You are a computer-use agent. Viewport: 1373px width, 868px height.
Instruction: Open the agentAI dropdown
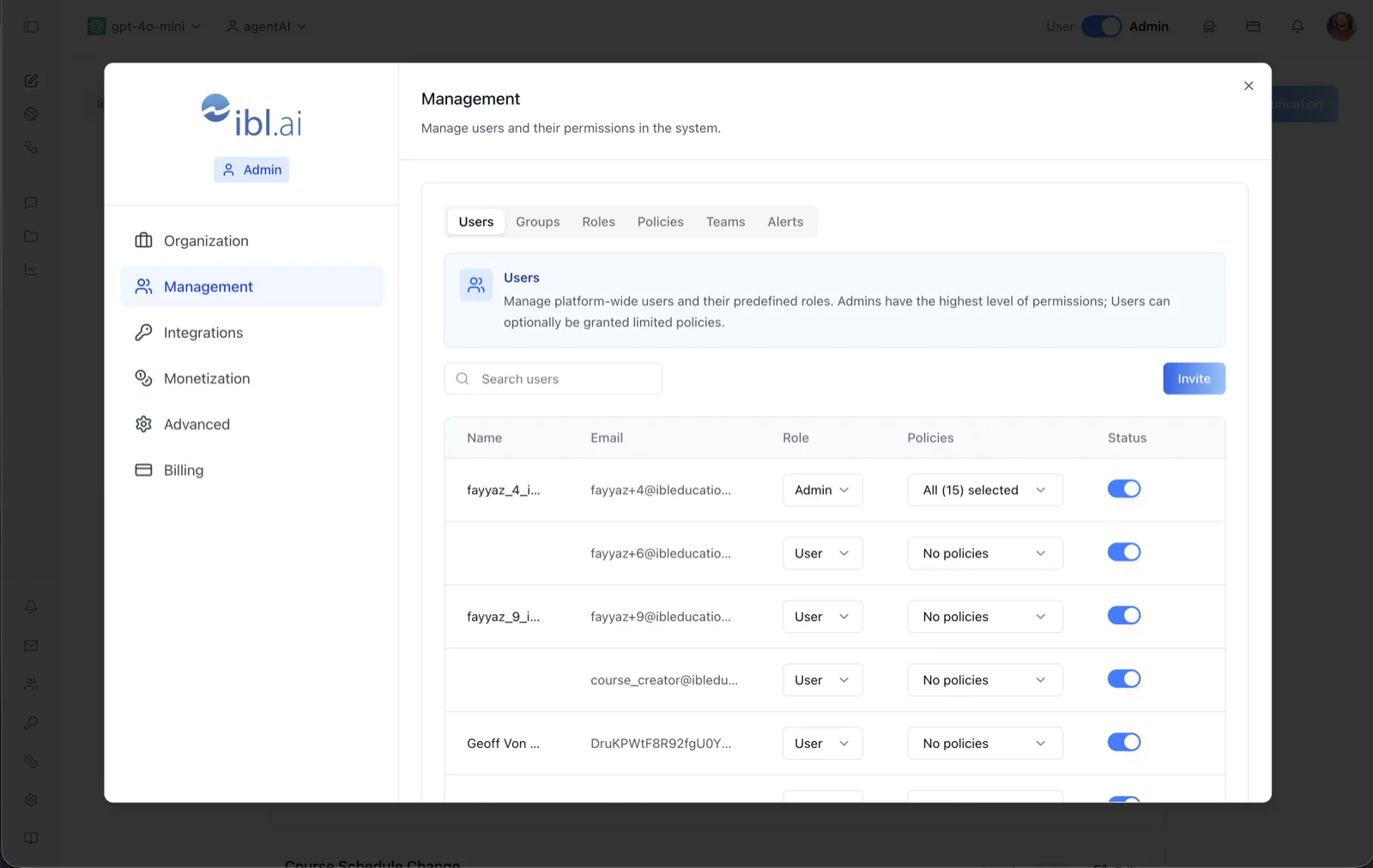point(266,27)
